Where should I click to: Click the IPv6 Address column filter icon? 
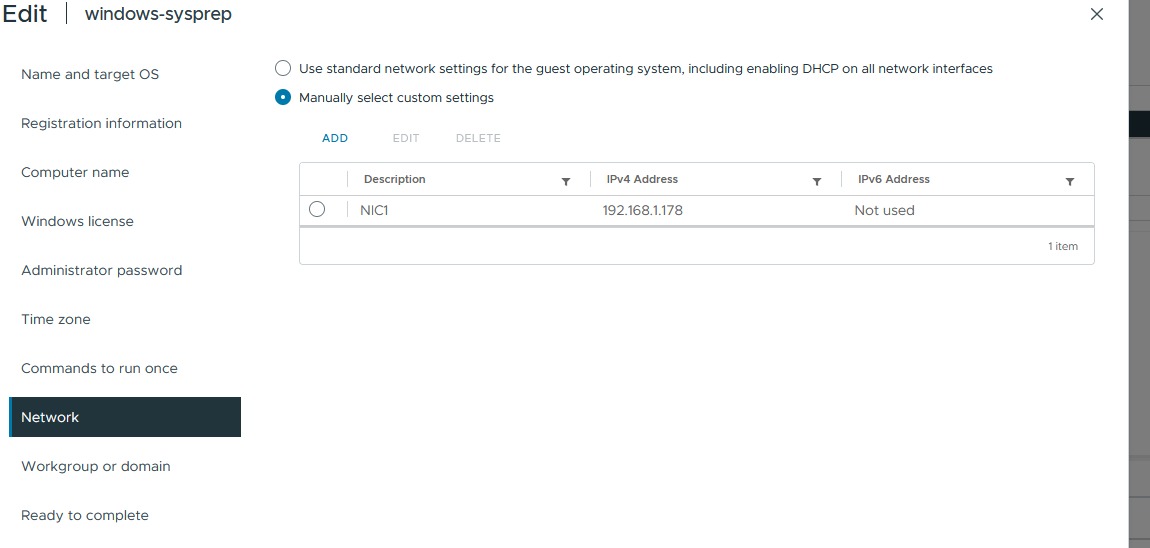pos(1069,182)
